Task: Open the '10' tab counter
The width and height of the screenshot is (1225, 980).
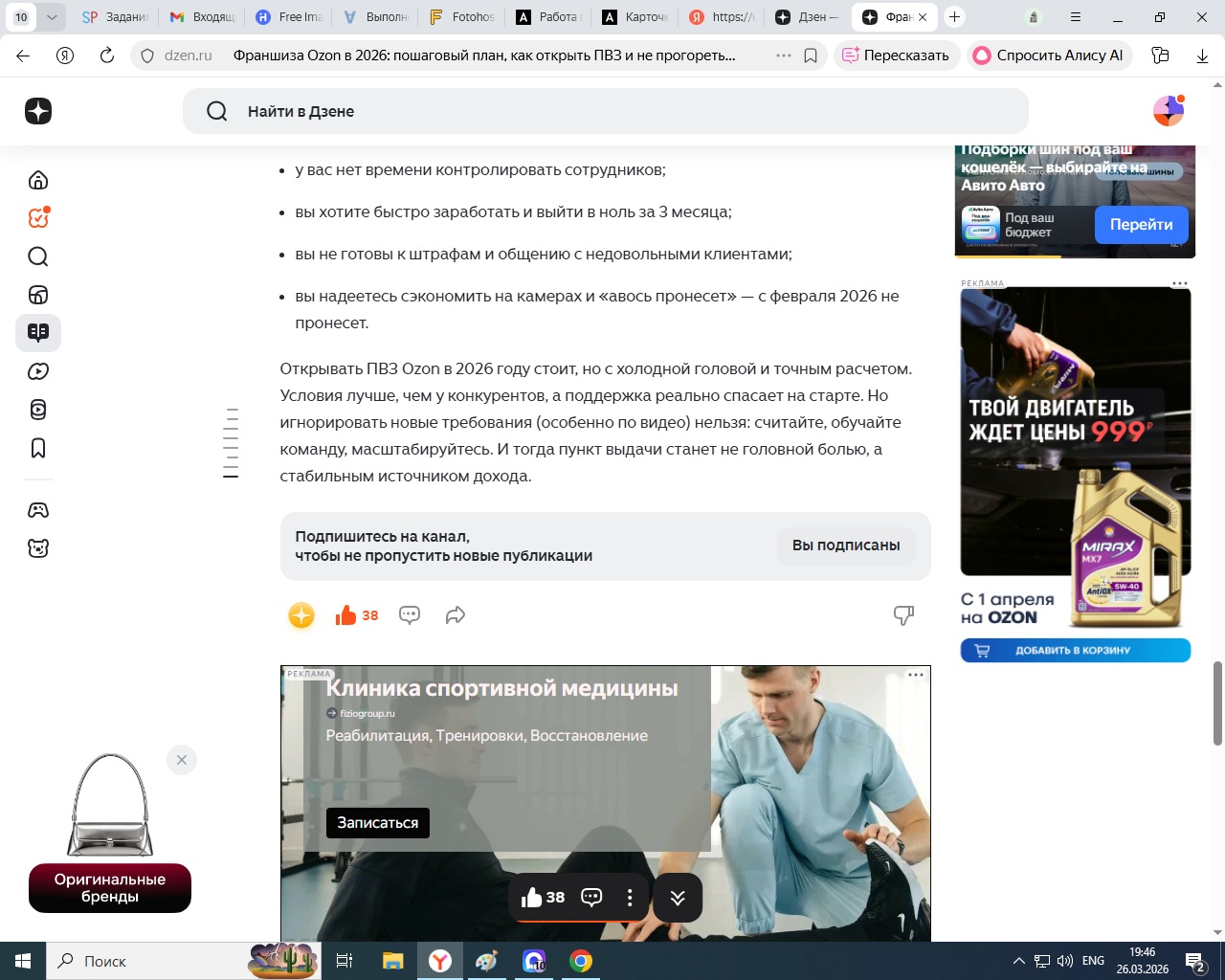Action: 21,17
